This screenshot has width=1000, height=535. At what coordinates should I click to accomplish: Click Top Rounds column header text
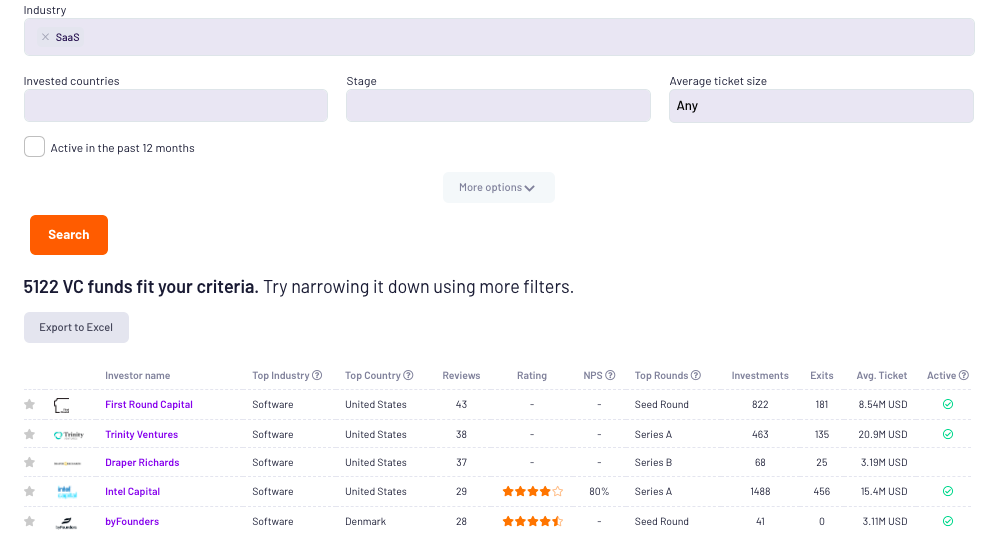pyautogui.click(x=661, y=376)
